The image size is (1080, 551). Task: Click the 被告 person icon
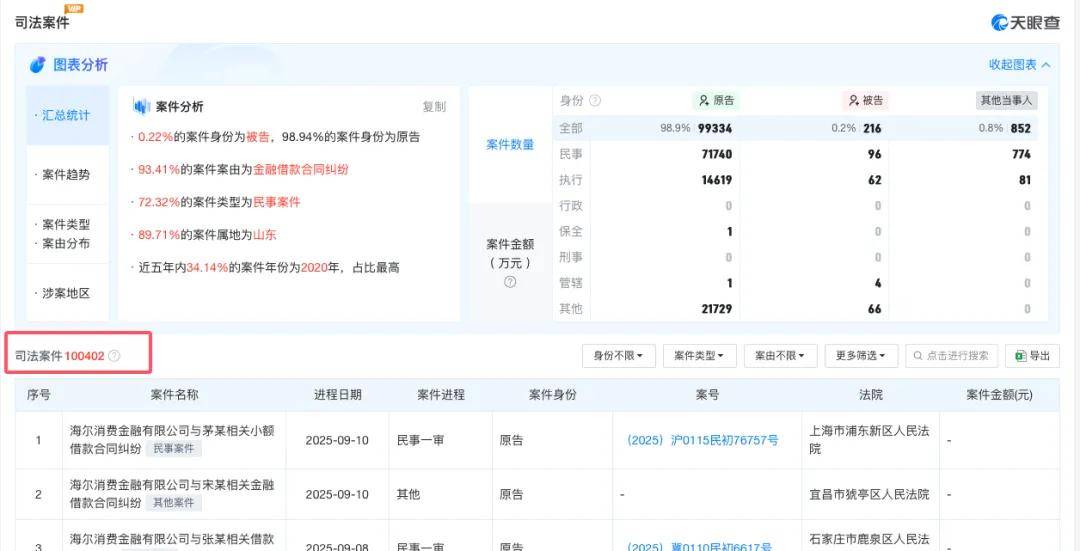[853, 101]
